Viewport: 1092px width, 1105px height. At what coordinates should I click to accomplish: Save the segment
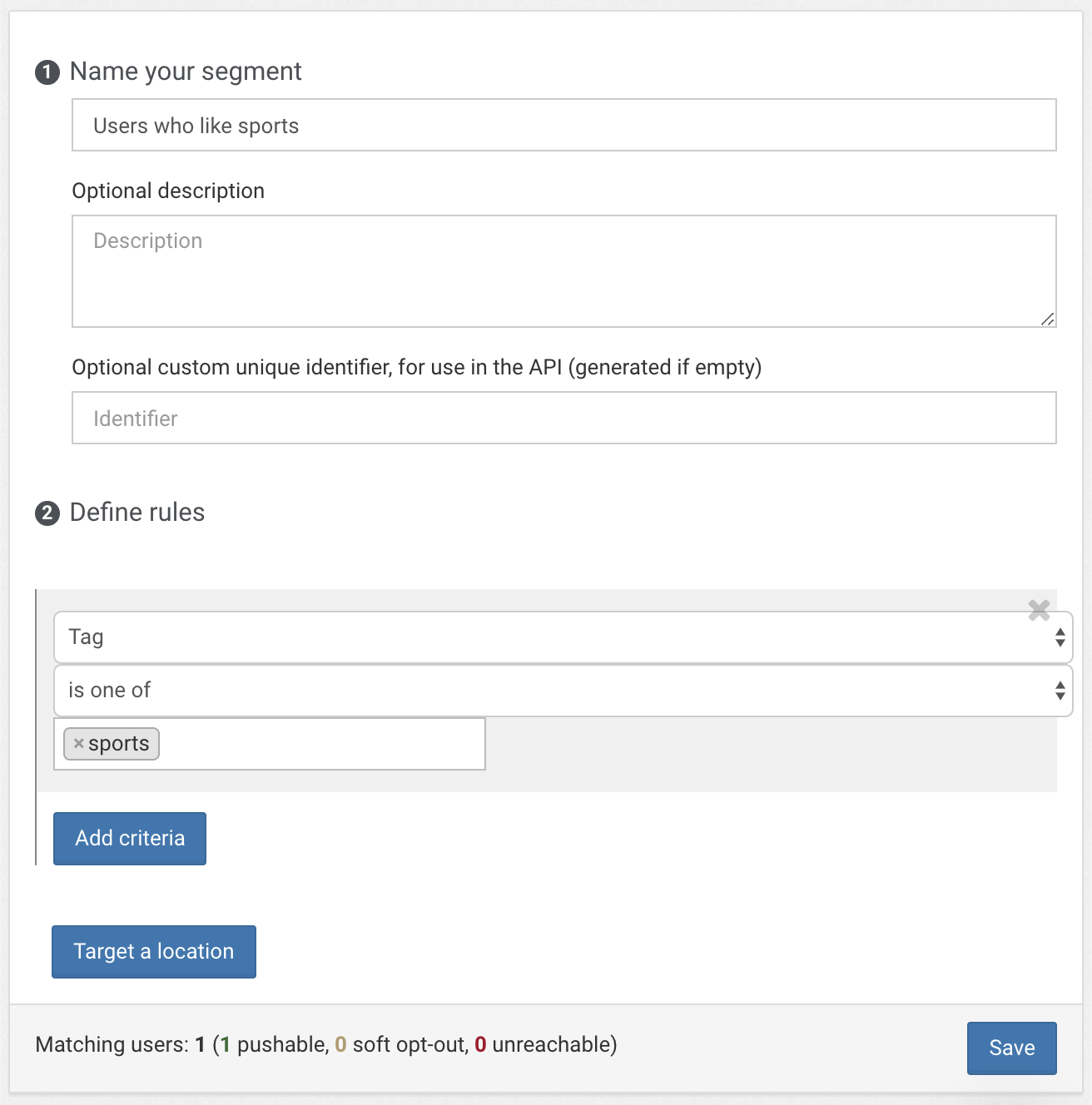pyautogui.click(x=1011, y=1048)
